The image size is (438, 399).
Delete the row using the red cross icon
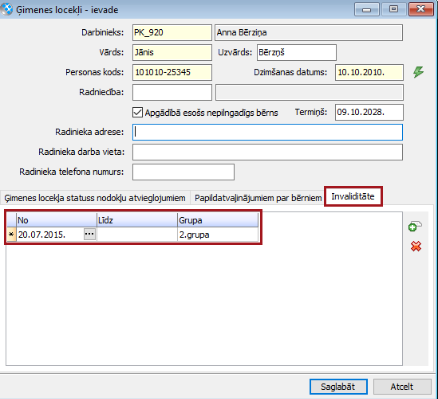point(416,246)
